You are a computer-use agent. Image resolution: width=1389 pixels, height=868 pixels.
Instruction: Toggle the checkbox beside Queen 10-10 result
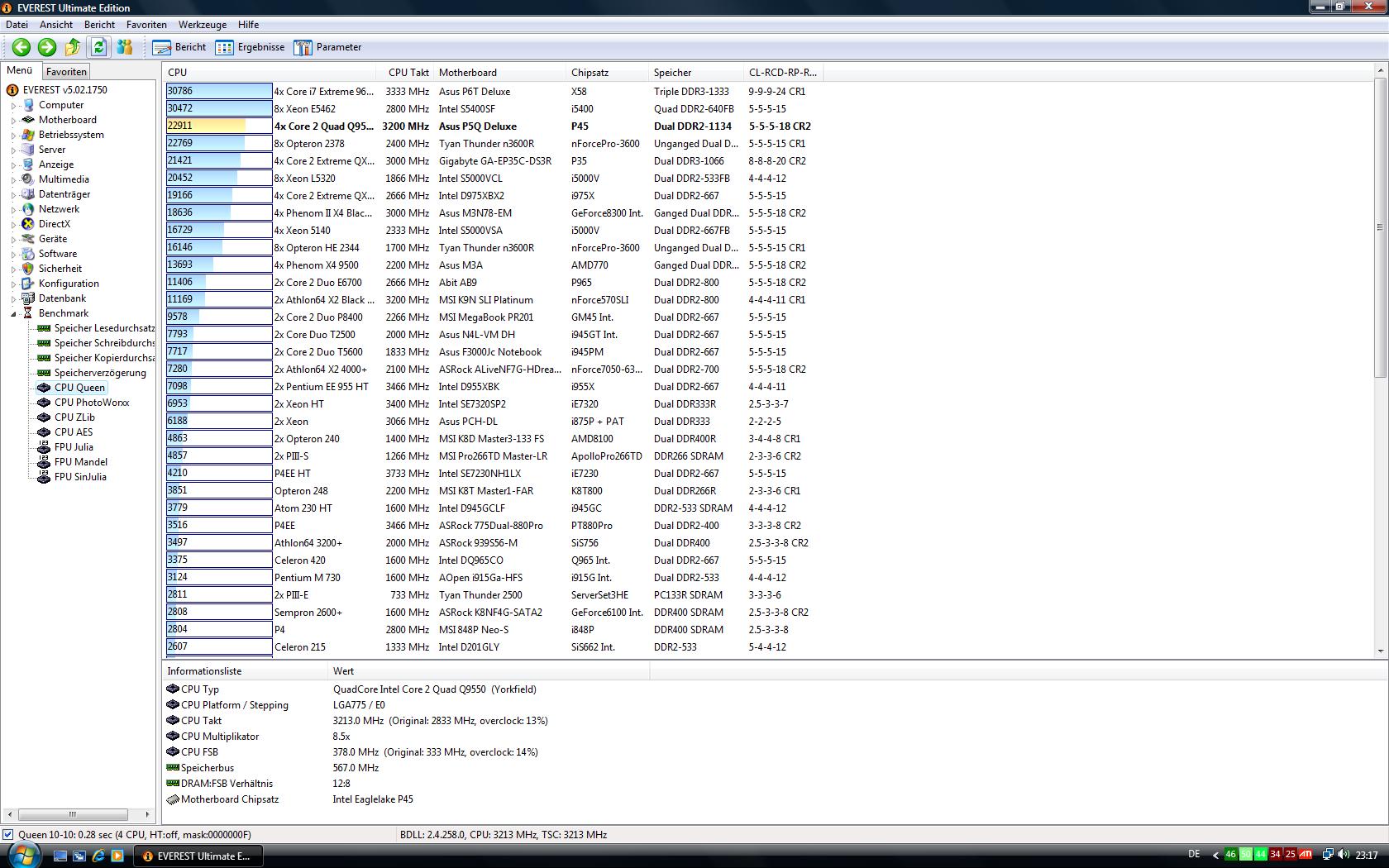click(8, 835)
